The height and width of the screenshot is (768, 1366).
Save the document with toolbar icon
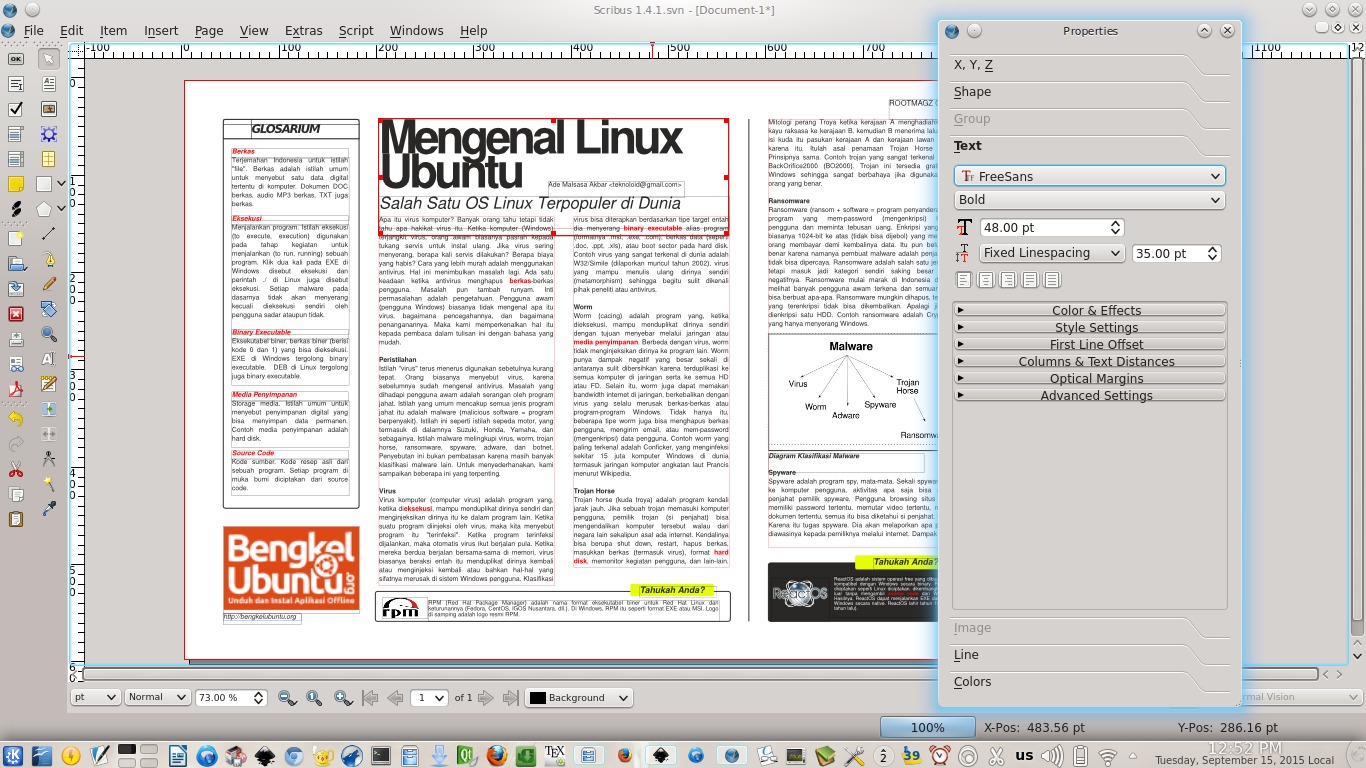[x=15, y=289]
